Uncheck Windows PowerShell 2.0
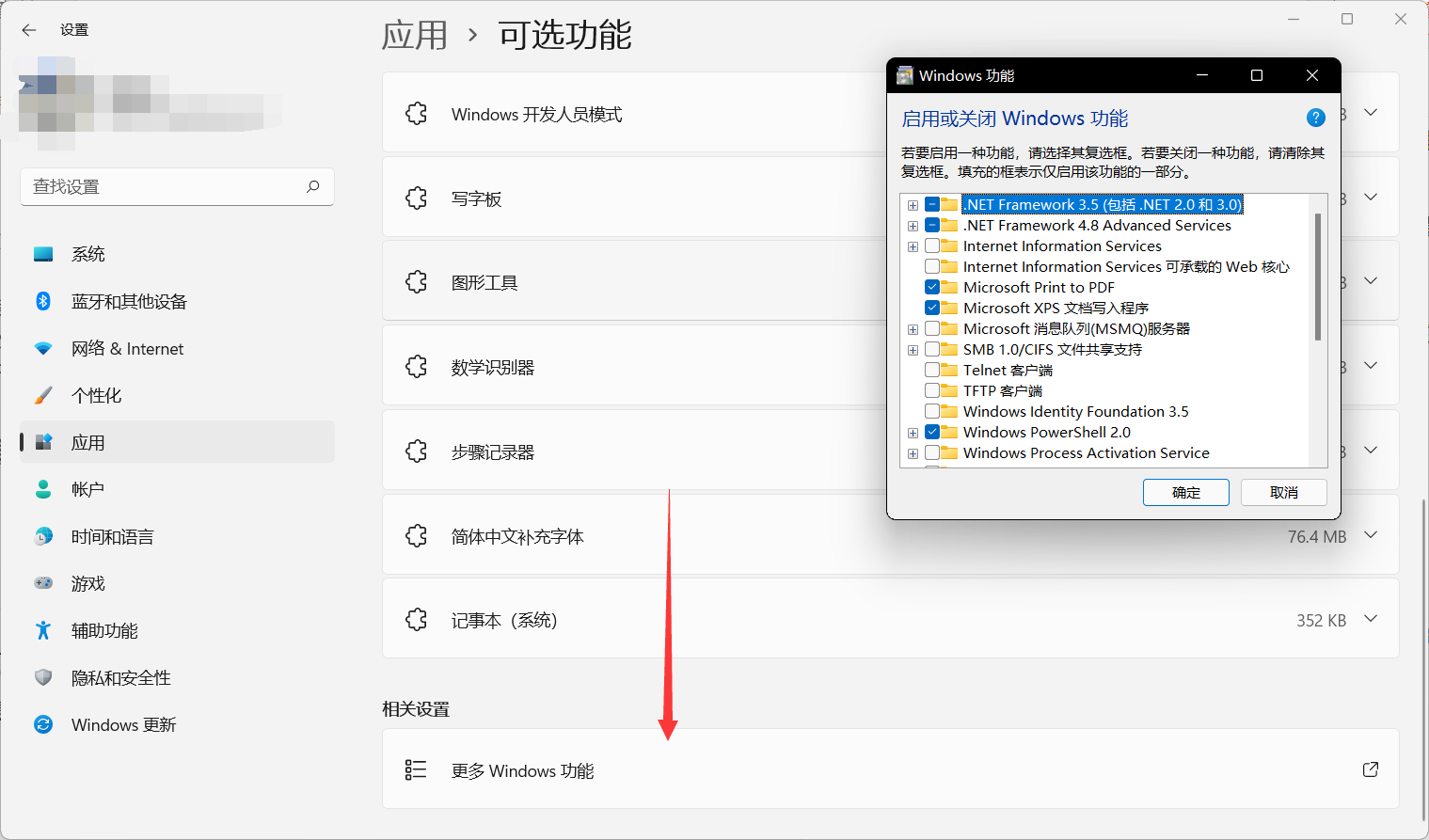The height and width of the screenshot is (840, 1429). 932,432
